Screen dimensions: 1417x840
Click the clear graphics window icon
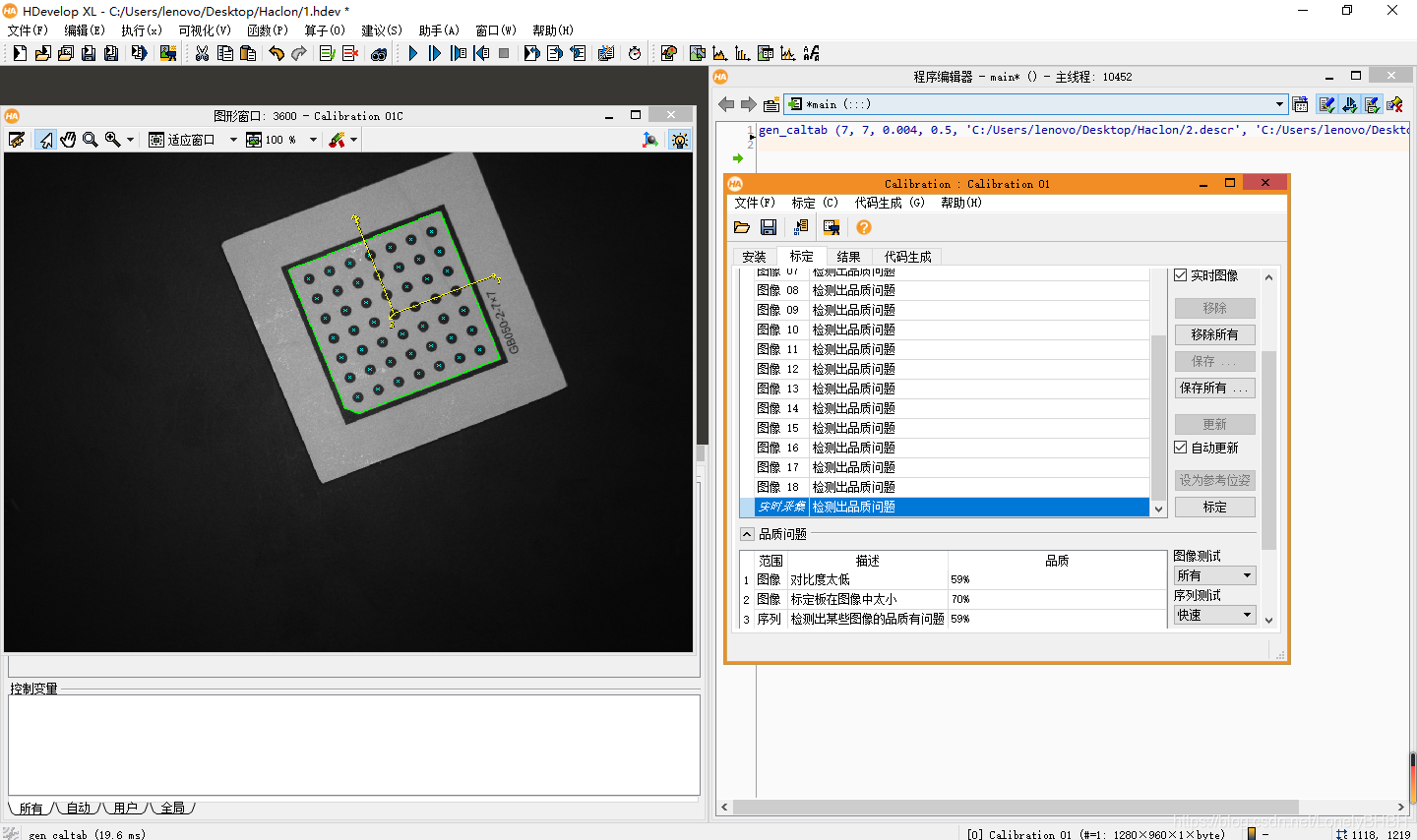(17, 140)
